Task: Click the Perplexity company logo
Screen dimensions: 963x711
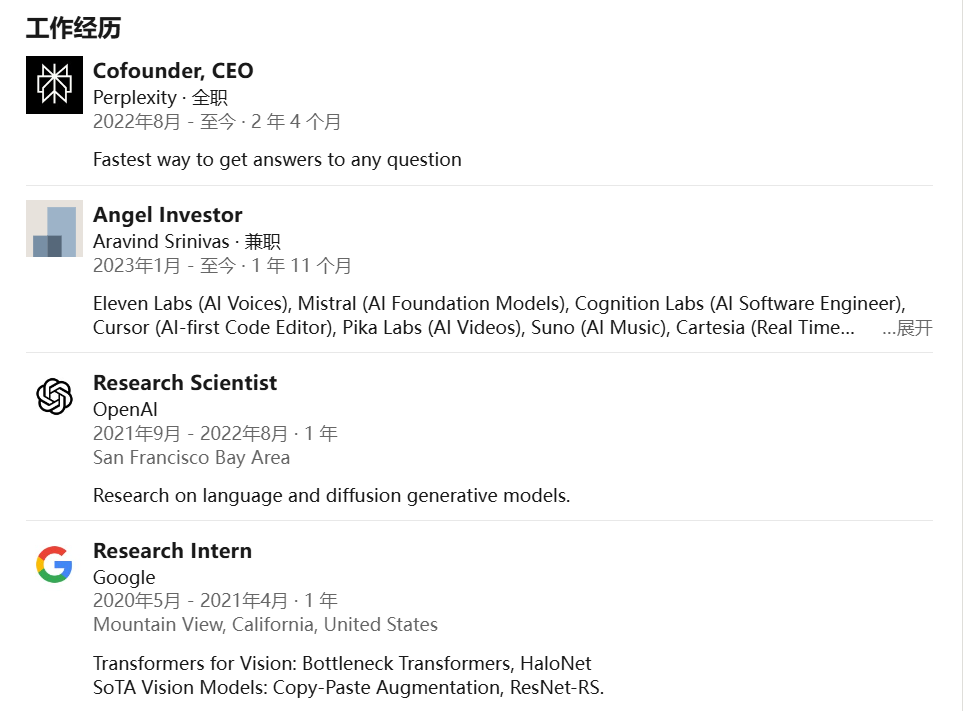Action: [x=54, y=85]
